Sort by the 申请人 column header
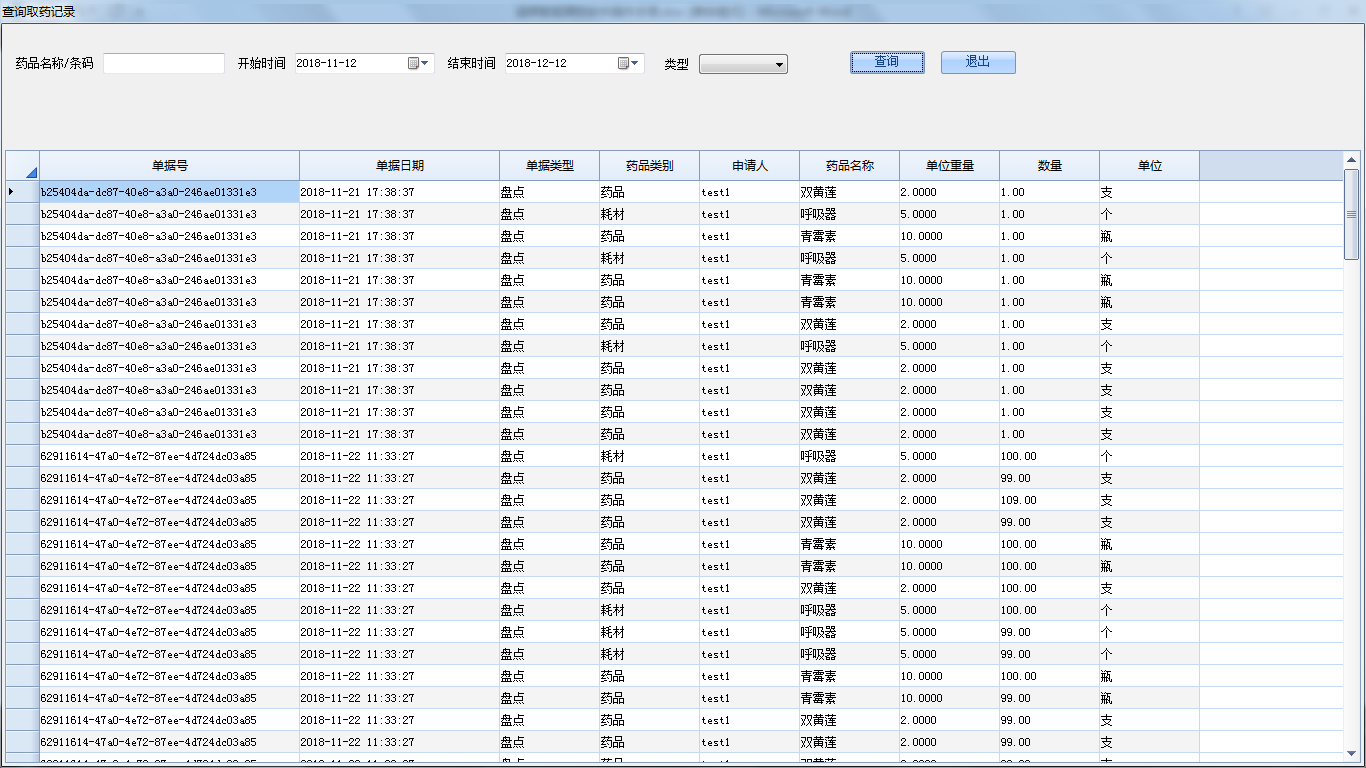The height and width of the screenshot is (768, 1366). pos(749,166)
